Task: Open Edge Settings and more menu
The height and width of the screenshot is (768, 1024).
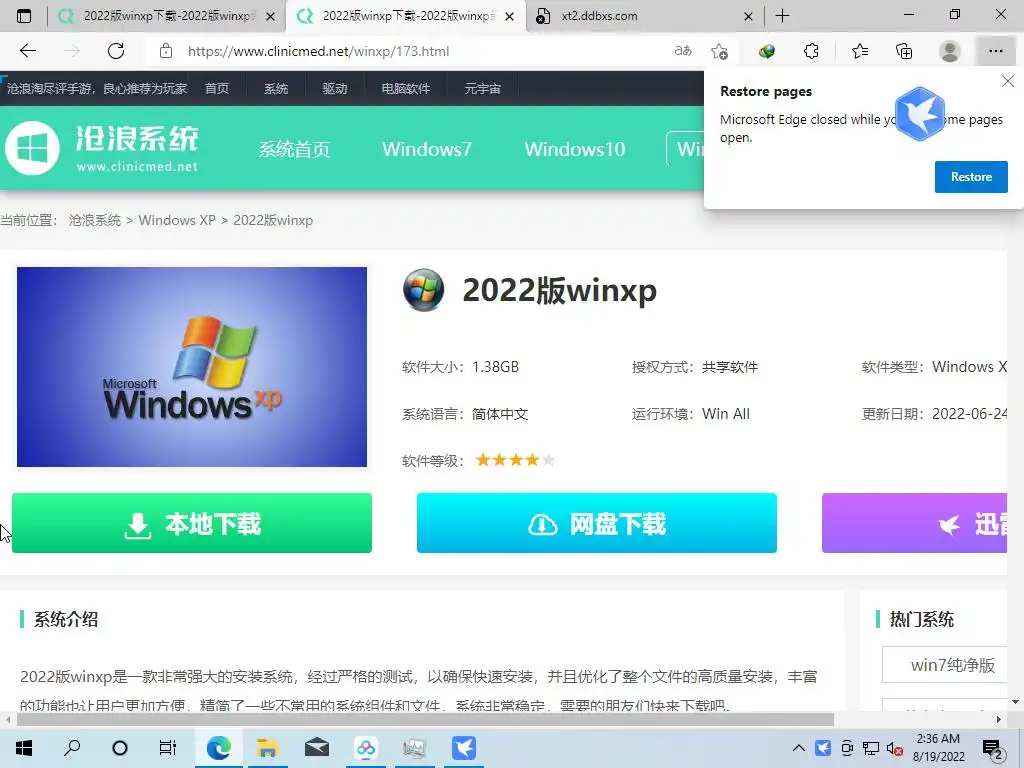Action: pyautogui.click(x=995, y=51)
